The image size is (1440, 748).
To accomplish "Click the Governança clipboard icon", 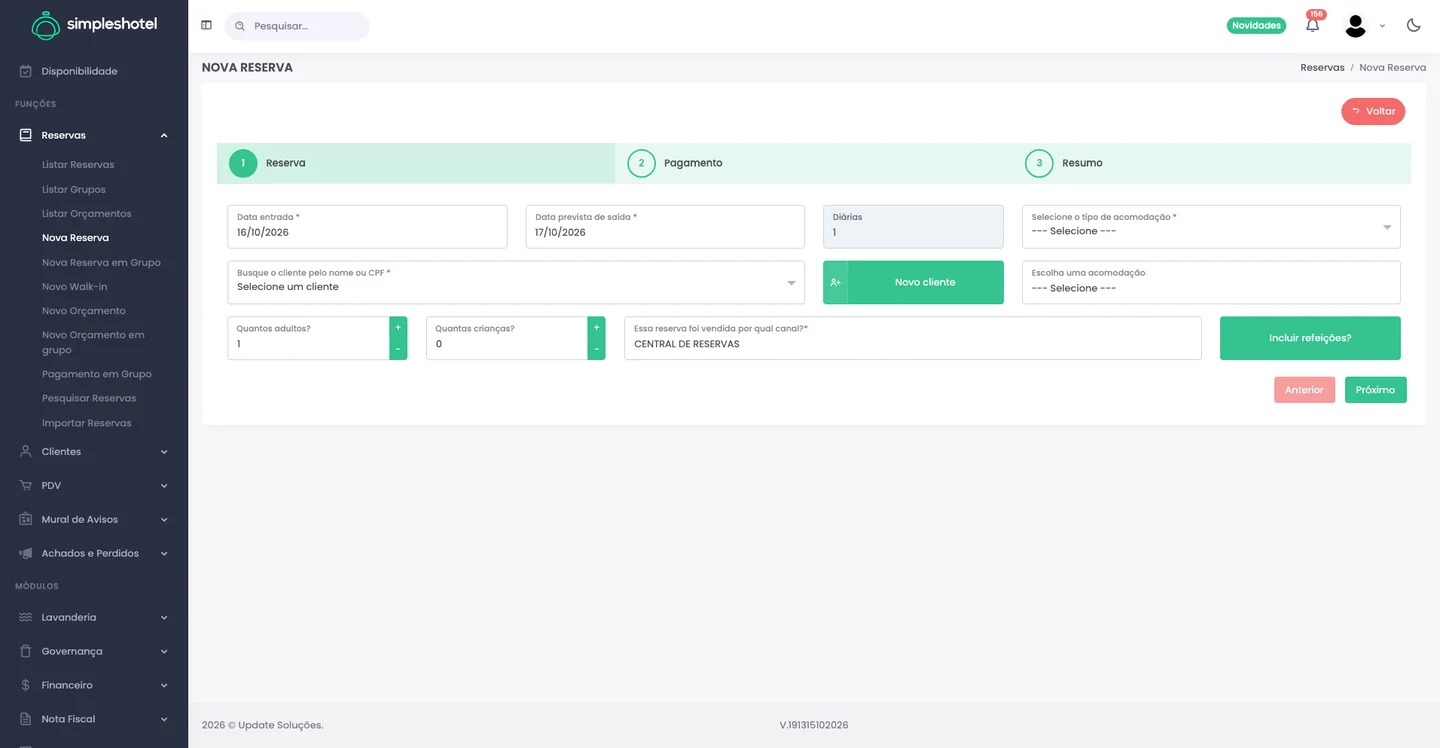I will coord(26,651).
